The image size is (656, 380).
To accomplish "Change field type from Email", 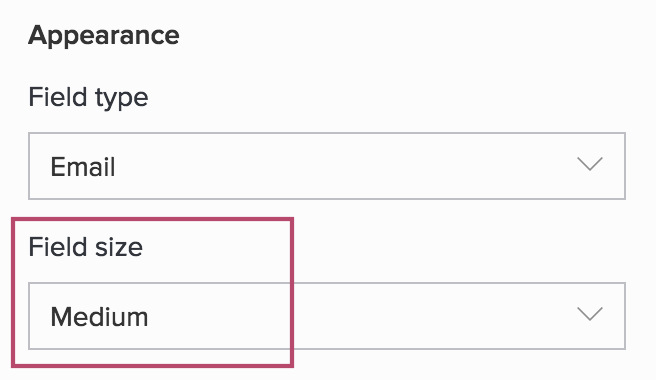I will (x=327, y=166).
